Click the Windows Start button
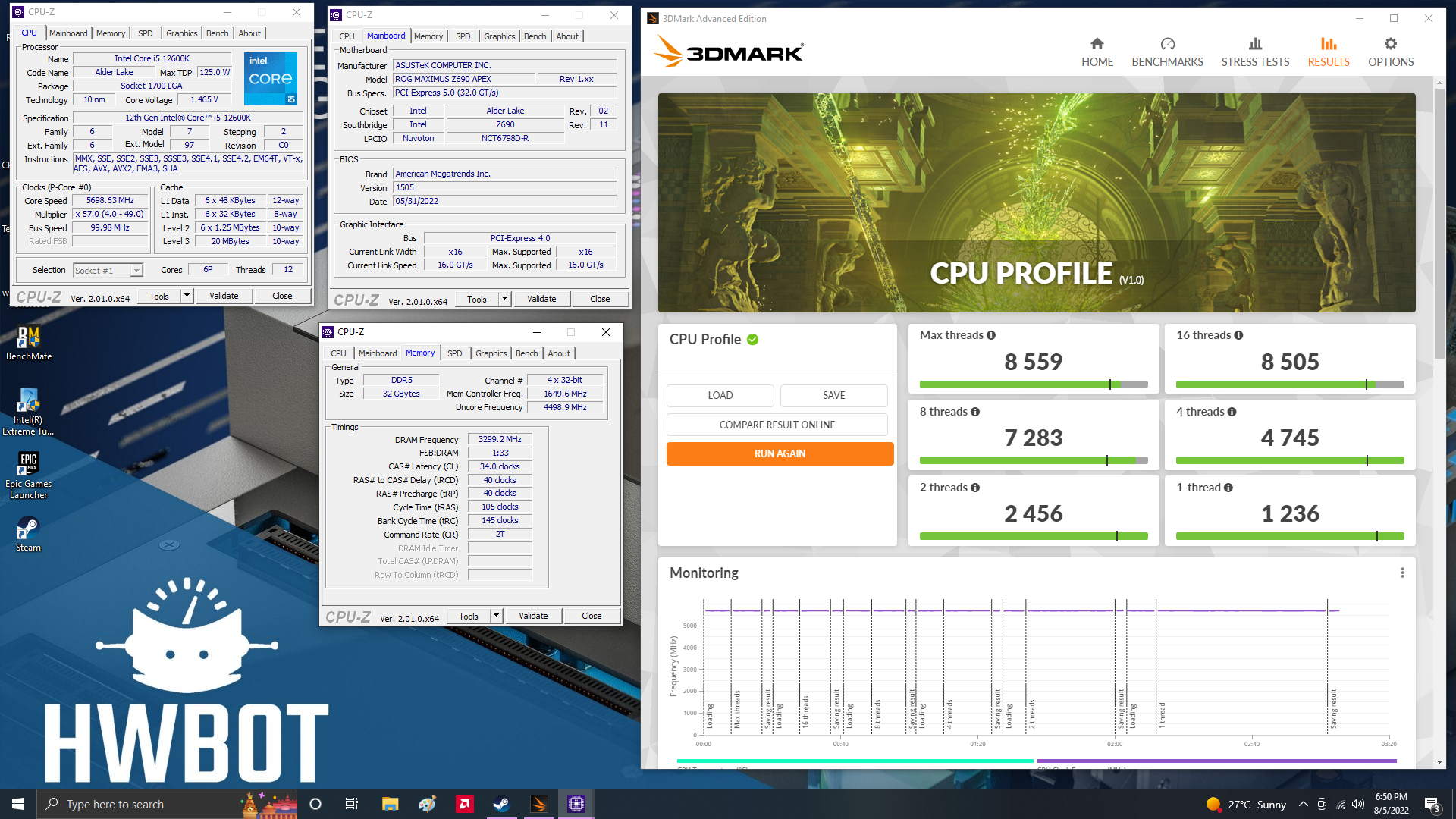The image size is (1456, 819). [18, 804]
